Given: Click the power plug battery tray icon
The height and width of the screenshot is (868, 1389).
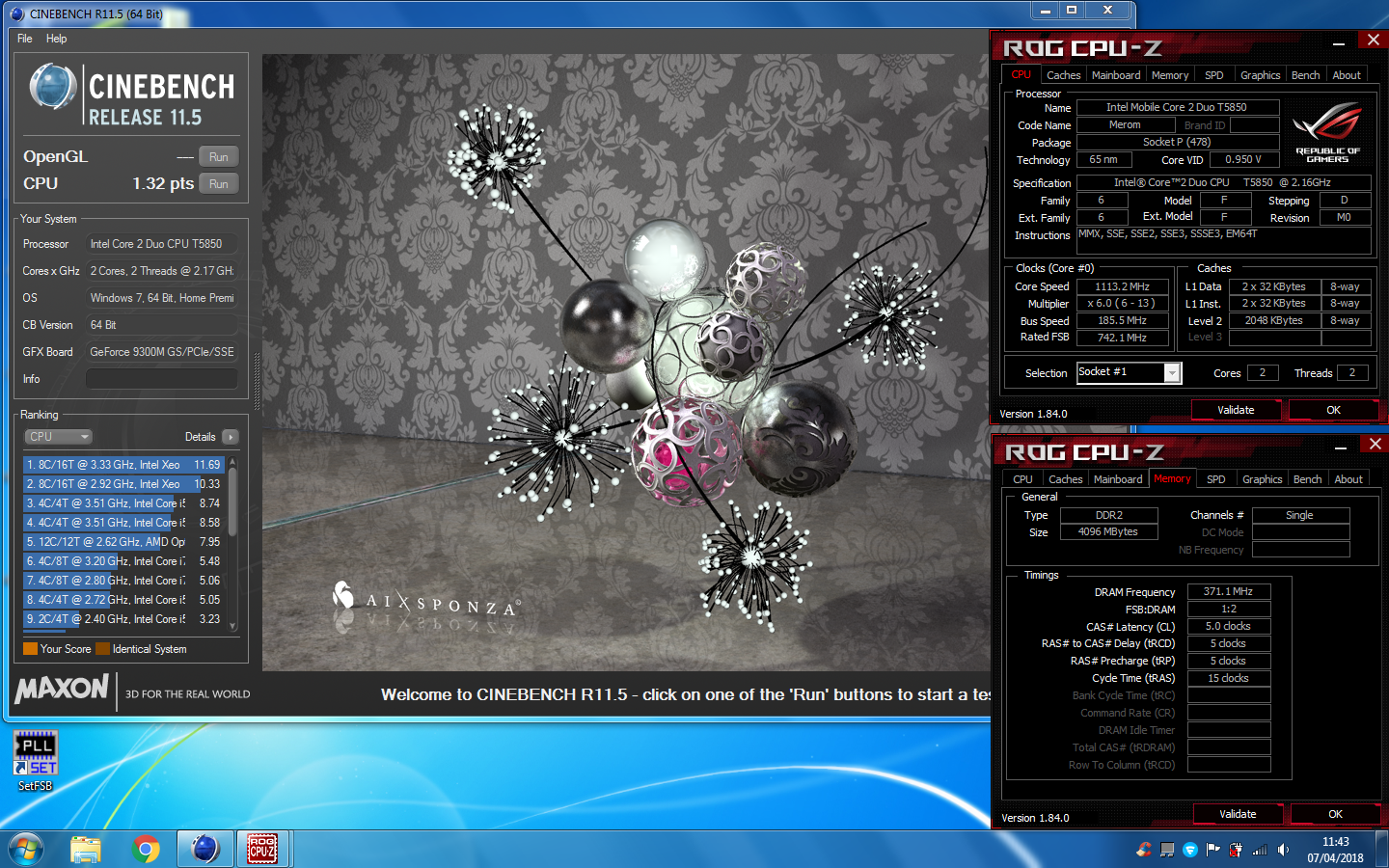Looking at the screenshot, I should pyautogui.click(x=1237, y=850).
